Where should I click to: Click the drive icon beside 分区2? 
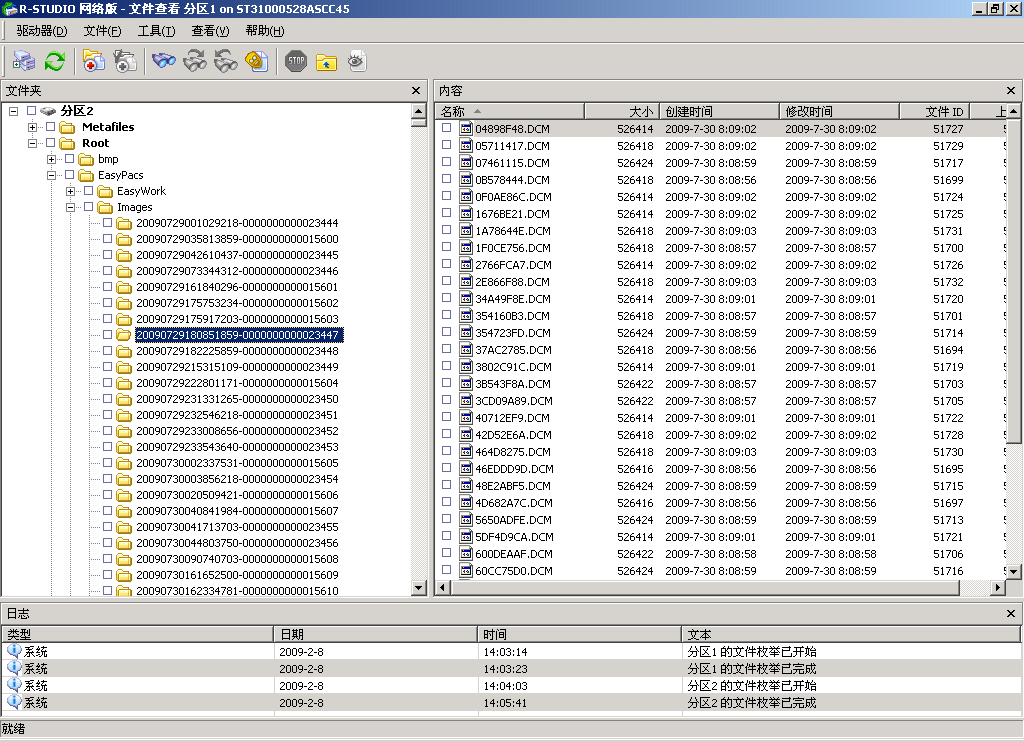tap(48, 111)
